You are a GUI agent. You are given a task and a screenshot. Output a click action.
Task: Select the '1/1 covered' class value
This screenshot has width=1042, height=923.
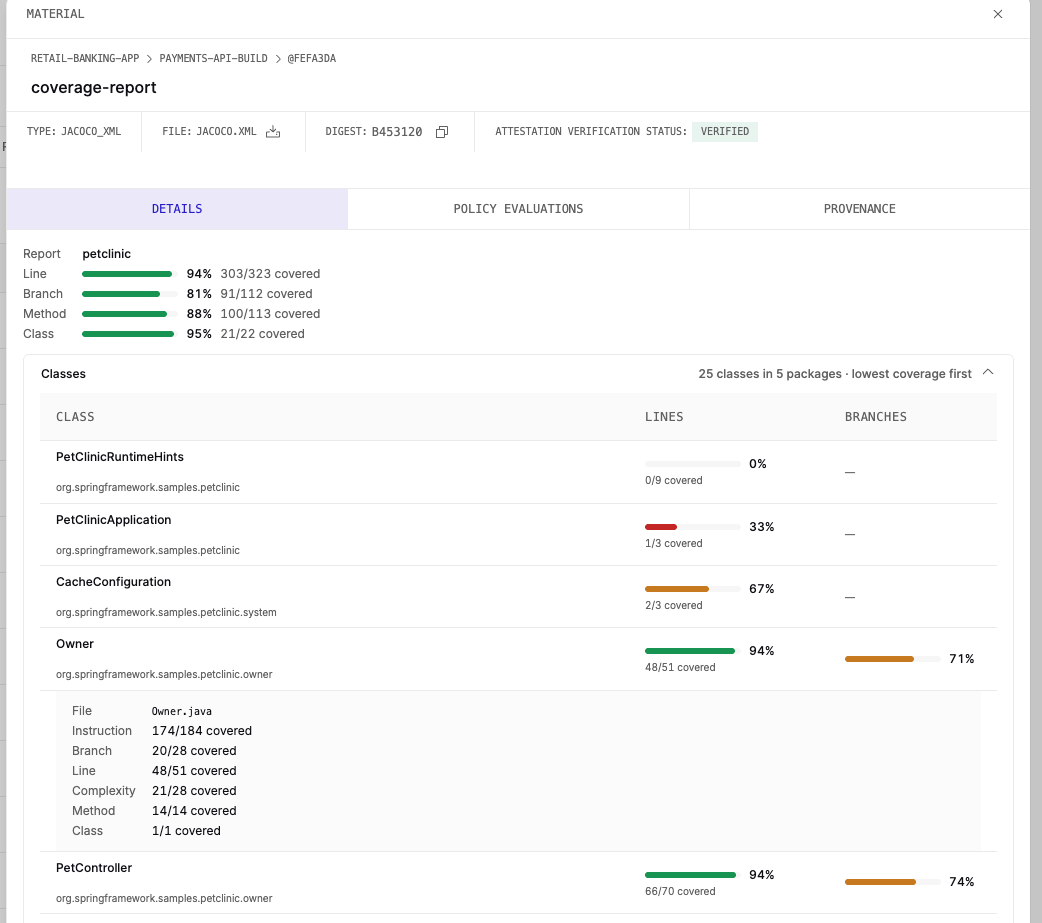point(186,831)
